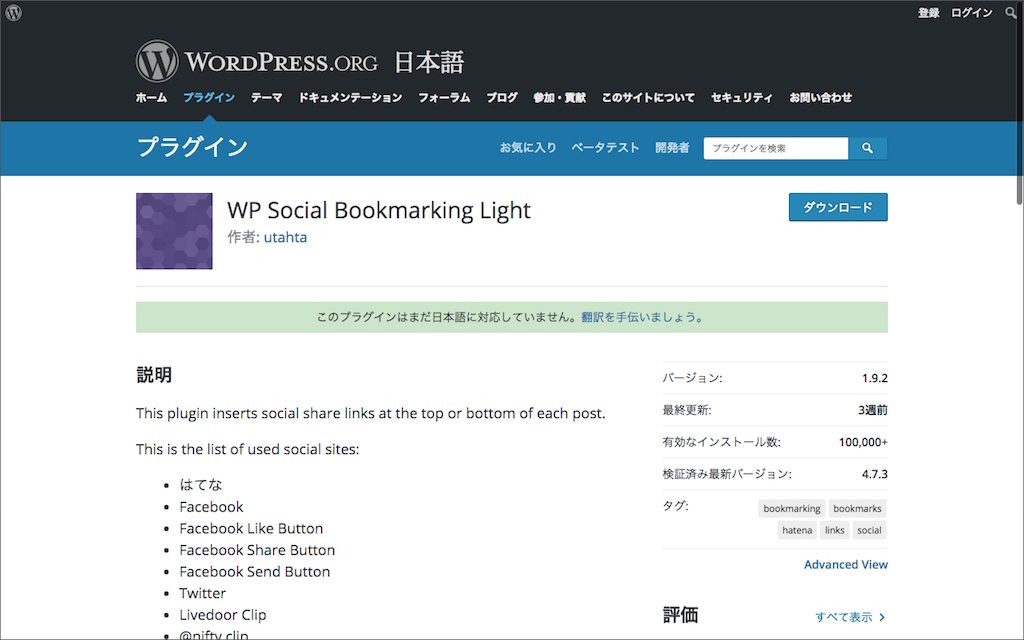This screenshot has width=1024, height=640.
Task: Open the このサイトについて menu item
Action: [648, 97]
